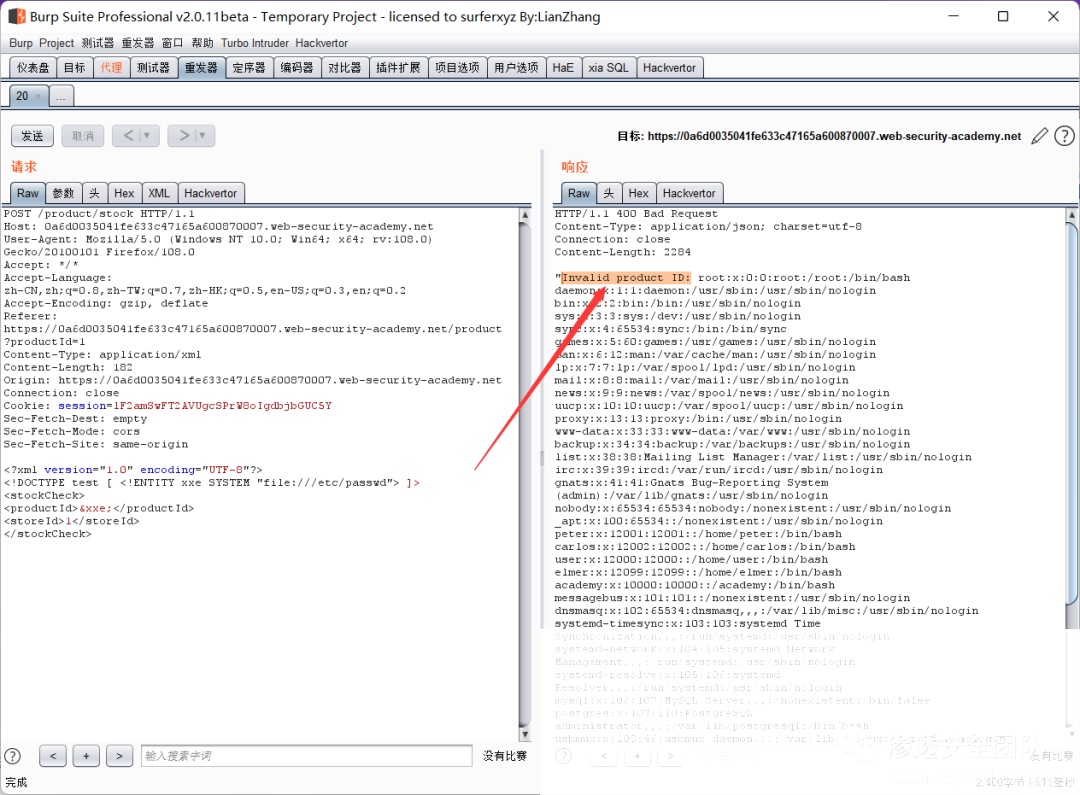Switch to the 测试器 intruder tab
The image size is (1080, 795).
coord(153,68)
